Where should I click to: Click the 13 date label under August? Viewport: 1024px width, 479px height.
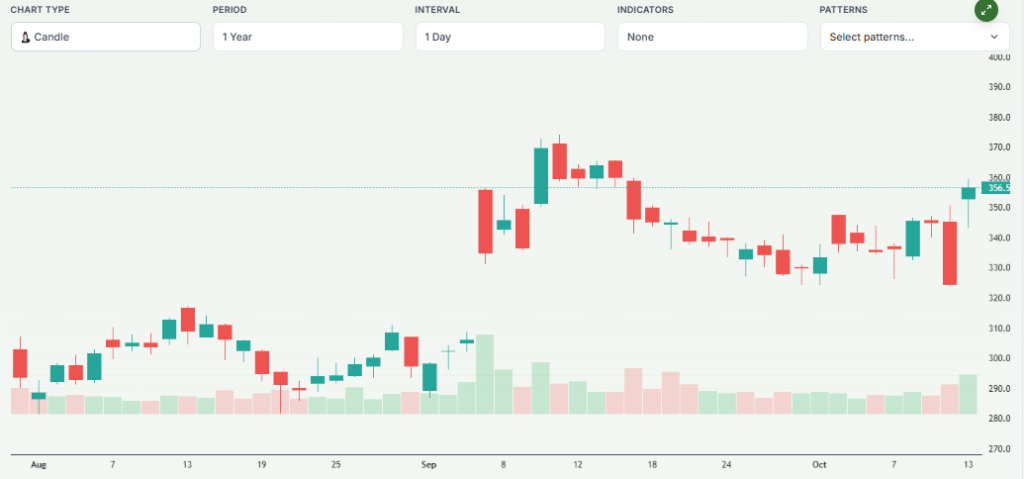187,465
